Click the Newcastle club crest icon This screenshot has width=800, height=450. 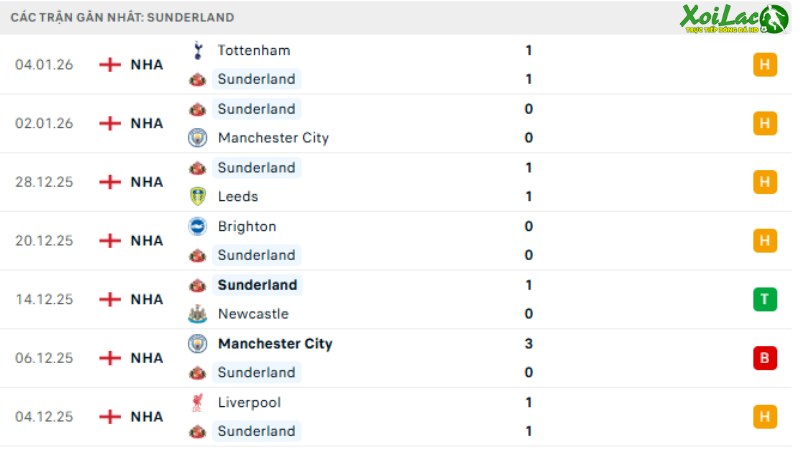click(197, 314)
